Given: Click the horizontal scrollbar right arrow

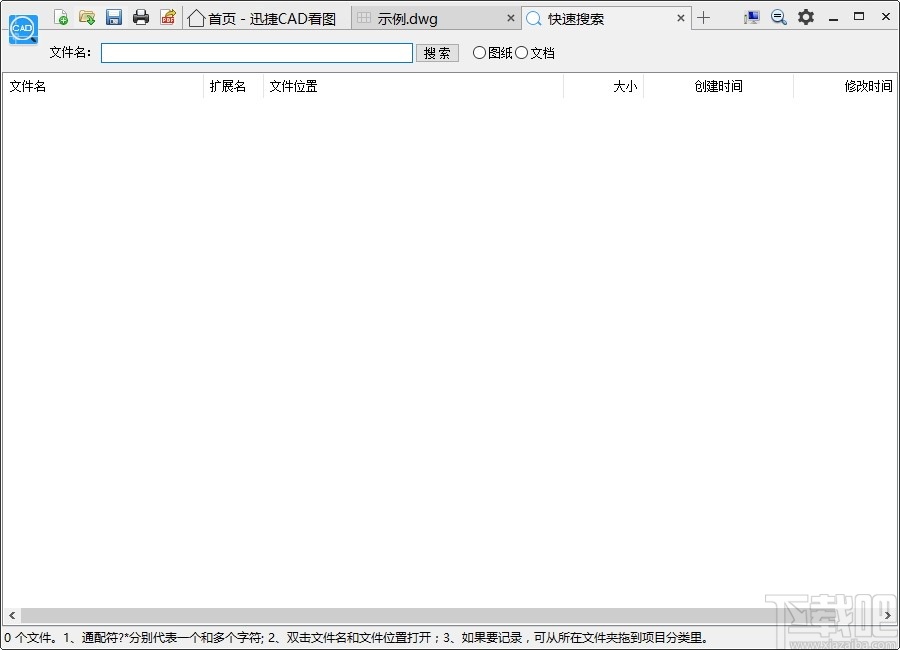Looking at the screenshot, I should pyautogui.click(x=888, y=616).
